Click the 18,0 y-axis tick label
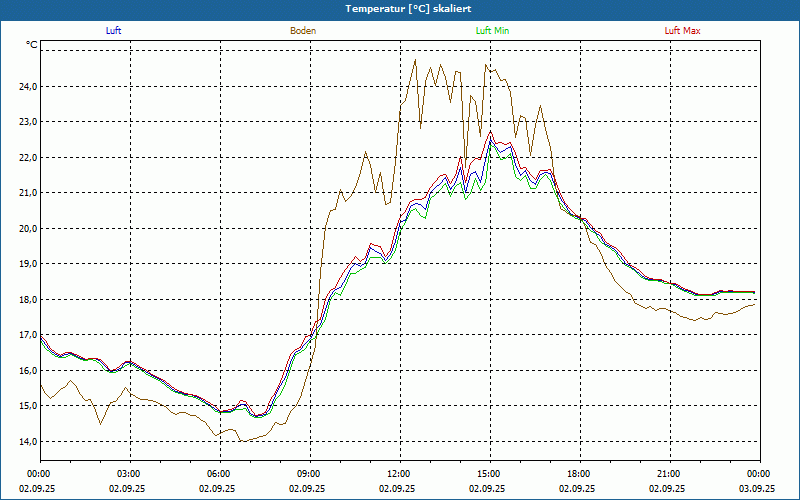The width and height of the screenshot is (800, 500). [x=28, y=300]
